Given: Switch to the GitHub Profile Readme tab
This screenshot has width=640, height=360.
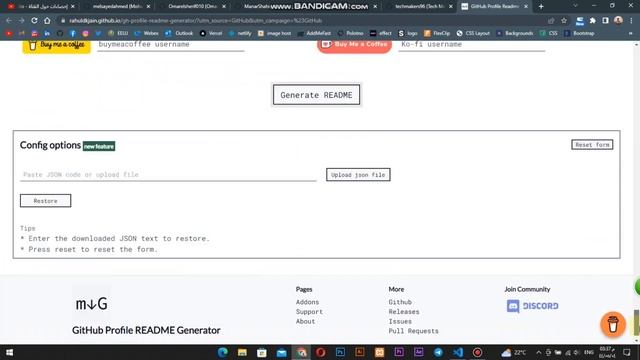Looking at the screenshot, I should [494, 7].
